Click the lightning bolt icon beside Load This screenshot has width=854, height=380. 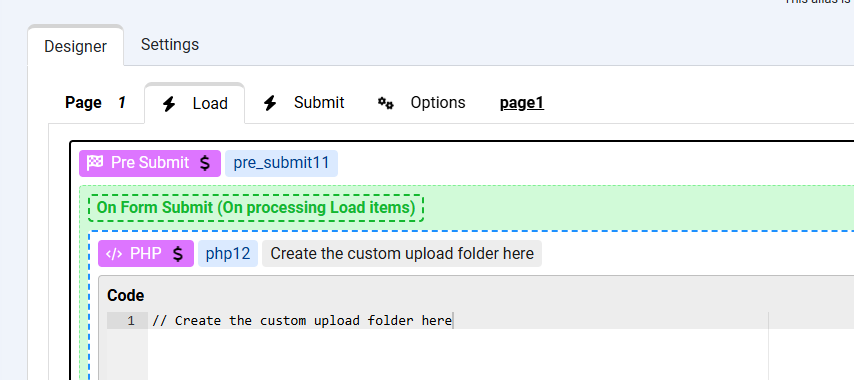169,103
